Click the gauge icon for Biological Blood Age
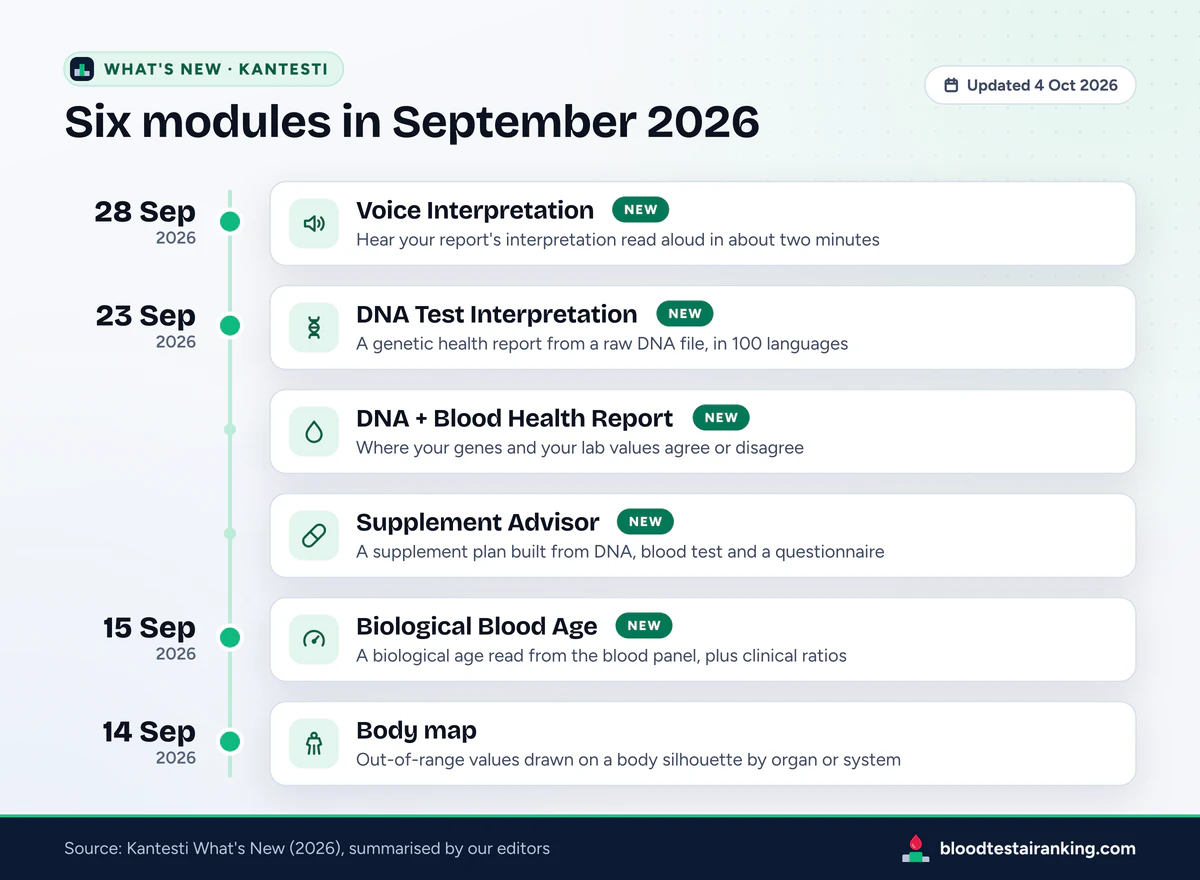The width and height of the screenshot is (1200, 880). coord(314,640)
